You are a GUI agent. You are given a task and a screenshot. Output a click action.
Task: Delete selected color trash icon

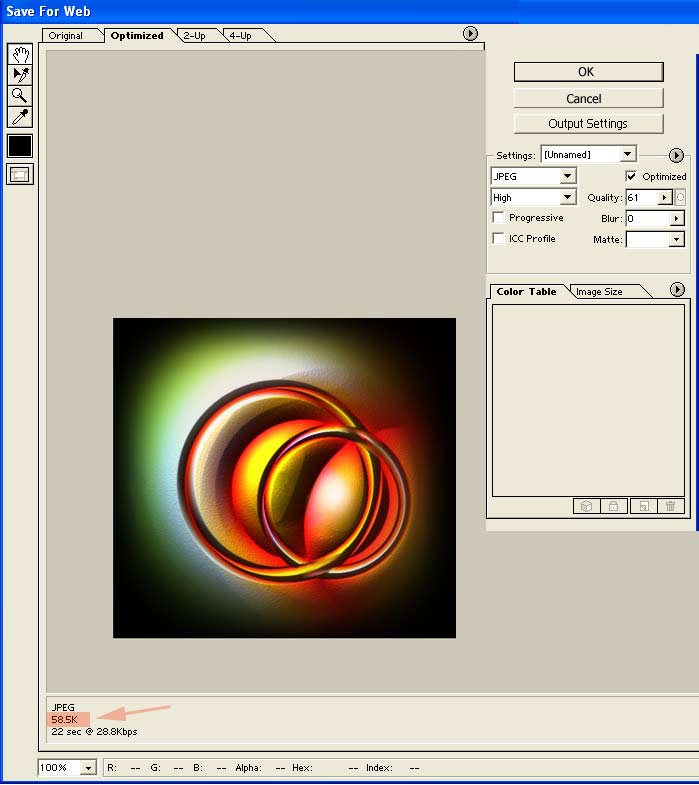670,506
